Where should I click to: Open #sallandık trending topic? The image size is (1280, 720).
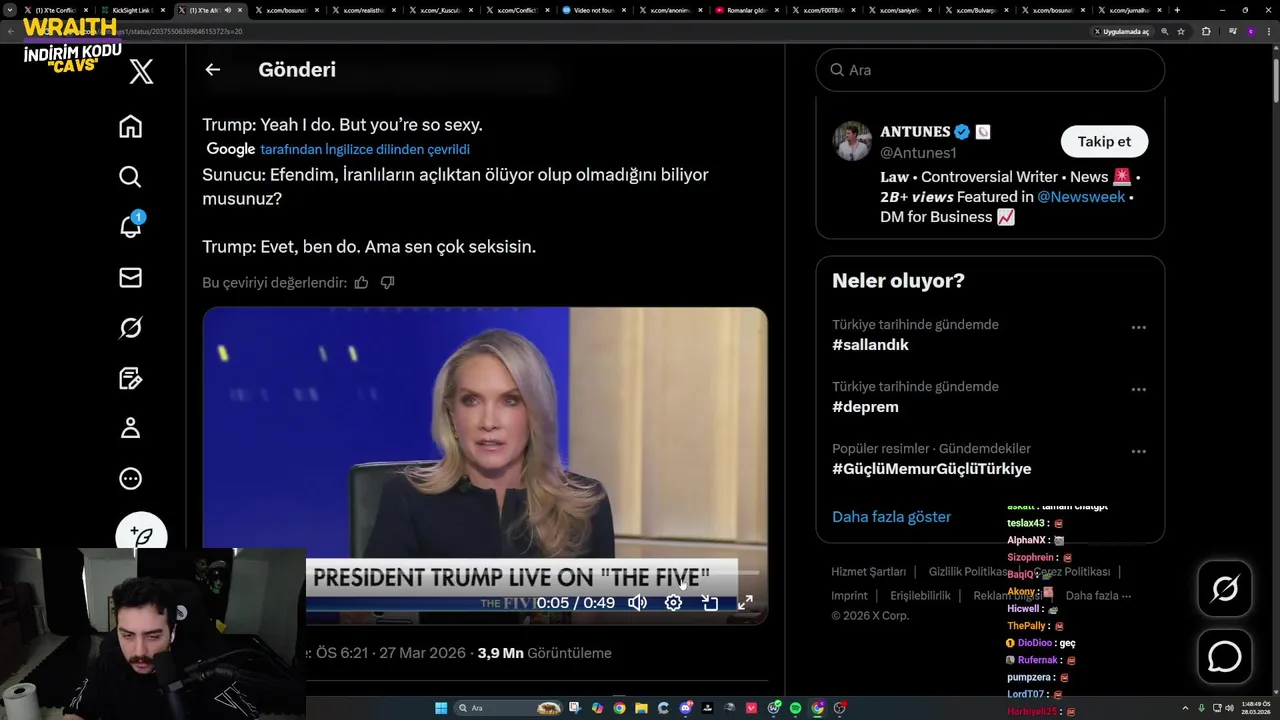870,345
